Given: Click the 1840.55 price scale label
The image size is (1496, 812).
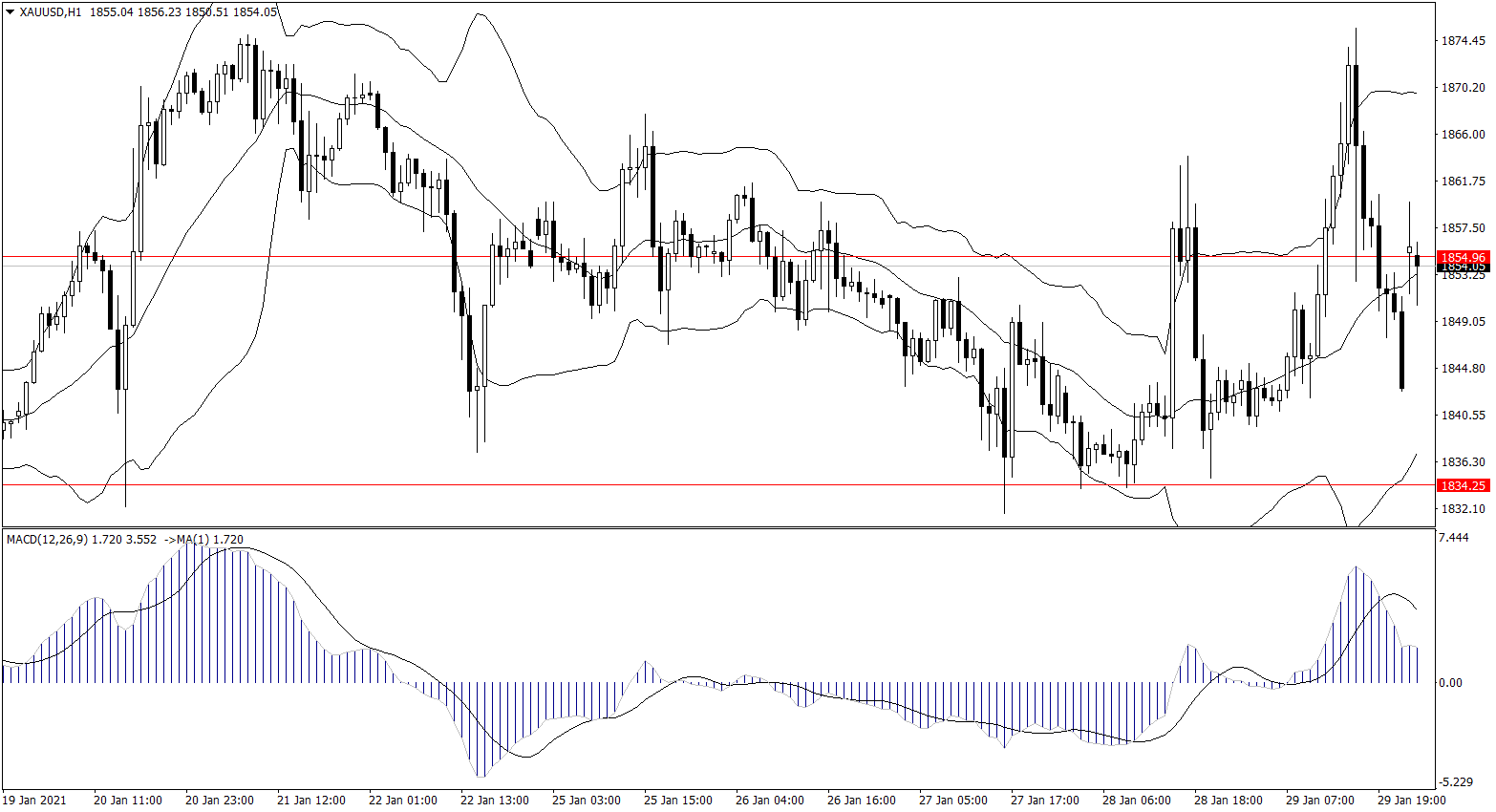Looking at the screenshot, I should click(1463, 416).
